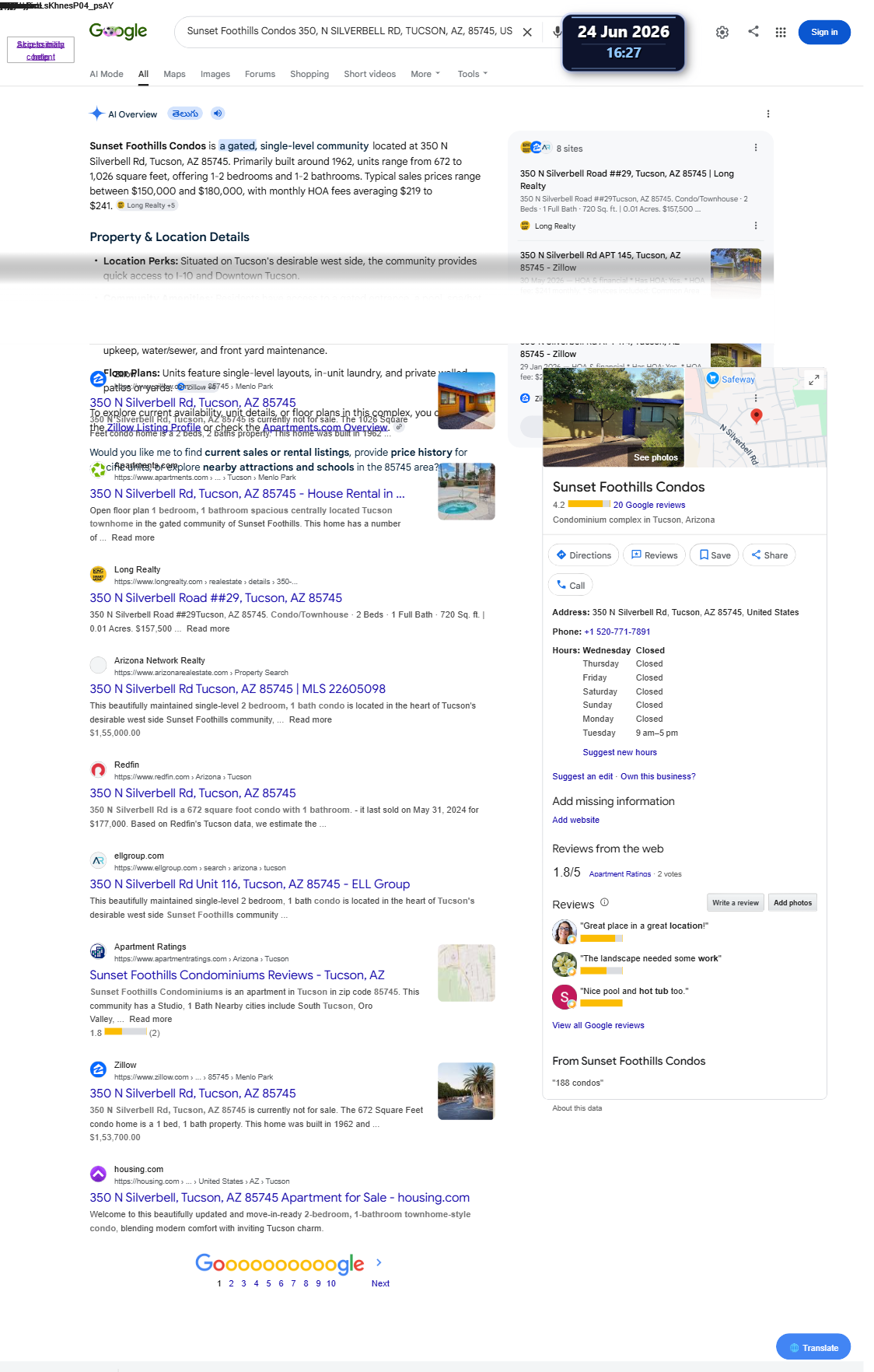Save Sunset Foothills Condos place
The image size is (874, 1372).
tap(715, 555)
